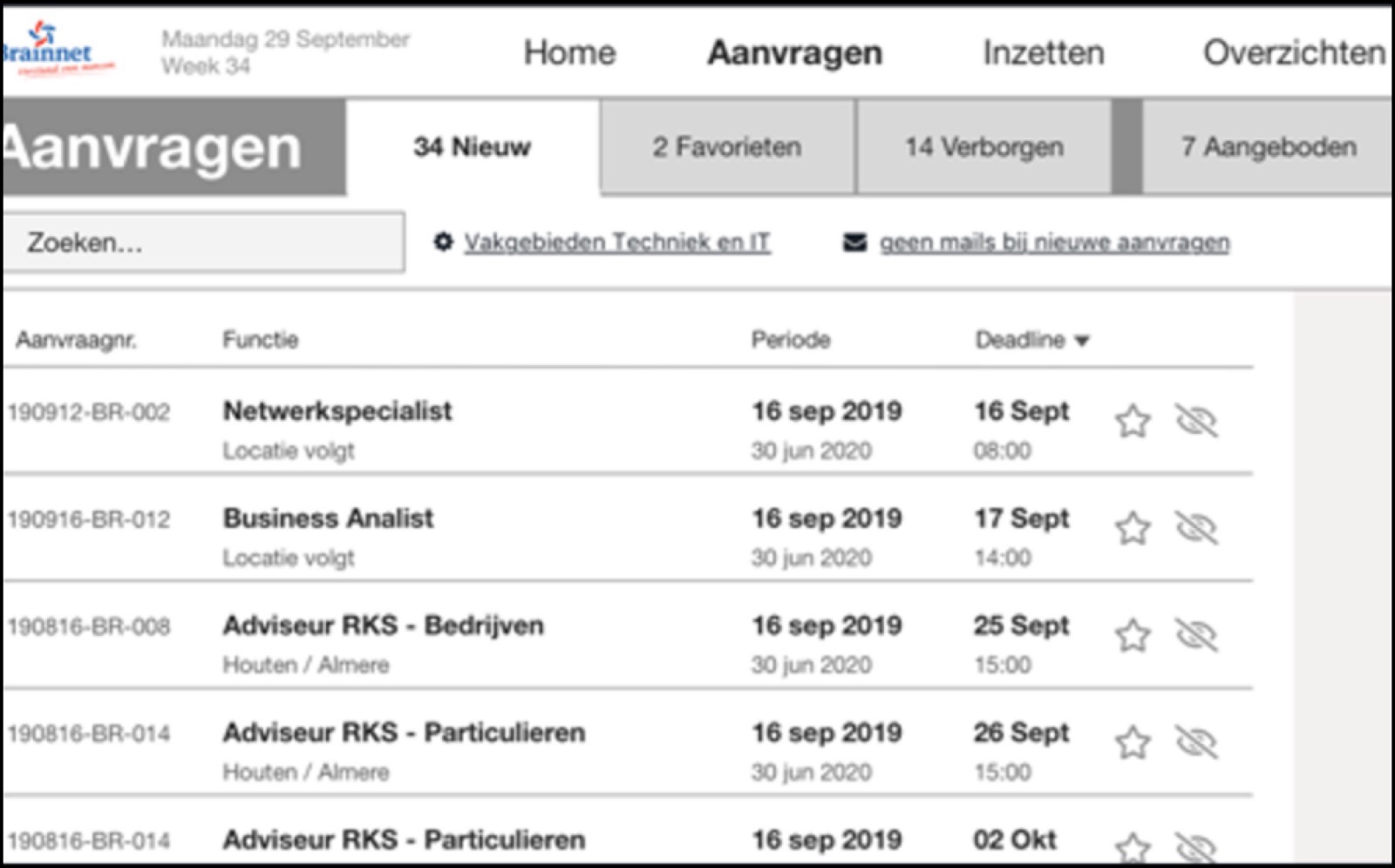Image resolution: width=1395 pixels, height=868 pixels.
Task: Star the 26 Sept Adviseur RKS - Particulieren request
Action: coord(1133,743)
